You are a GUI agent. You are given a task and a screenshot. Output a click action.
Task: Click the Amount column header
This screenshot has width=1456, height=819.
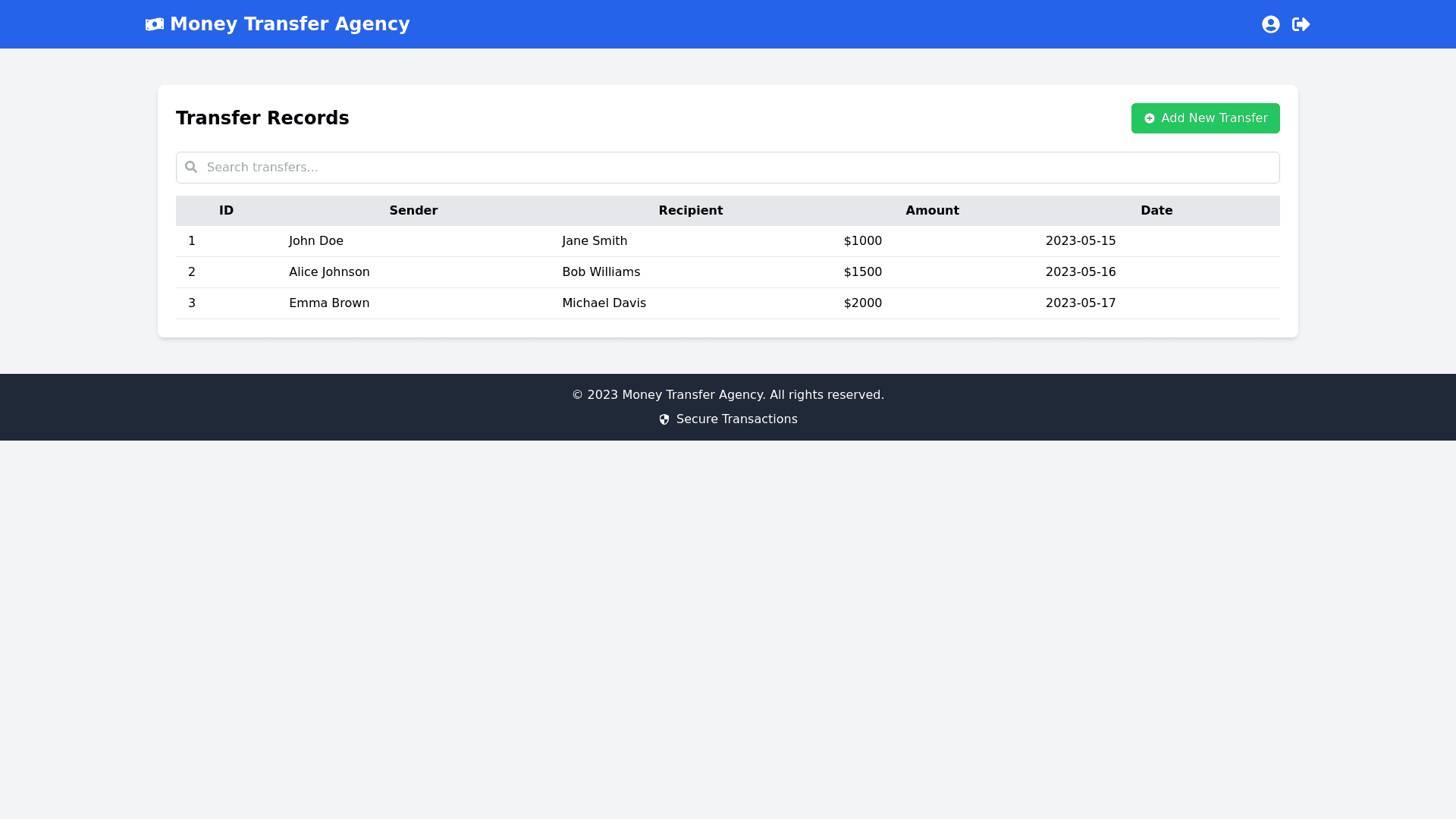932,211
